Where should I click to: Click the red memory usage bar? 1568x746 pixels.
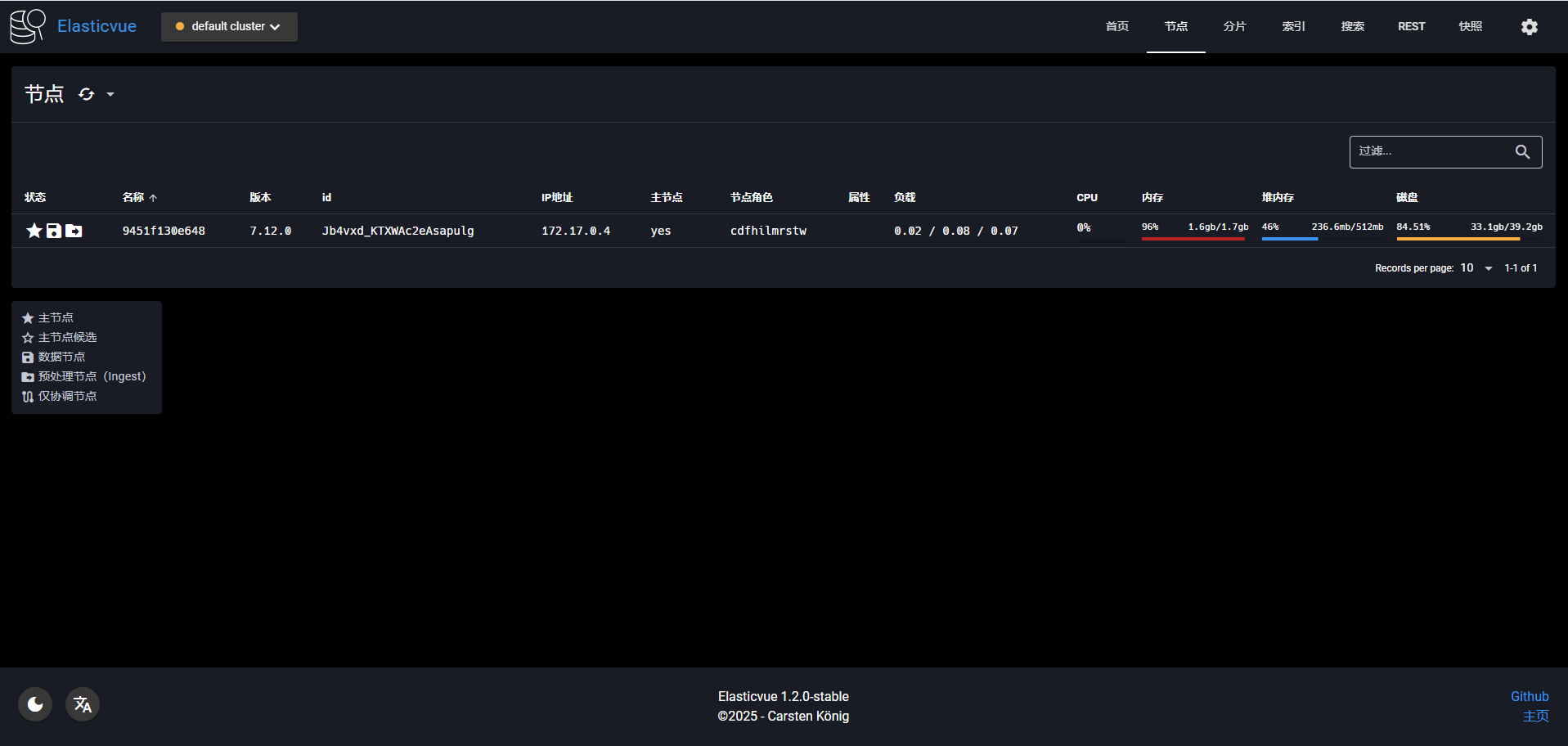pyautogui.click(x=1193, y=239)
